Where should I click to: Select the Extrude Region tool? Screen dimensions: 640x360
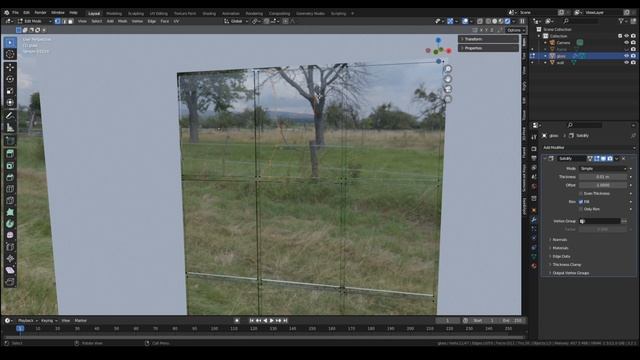10,154
